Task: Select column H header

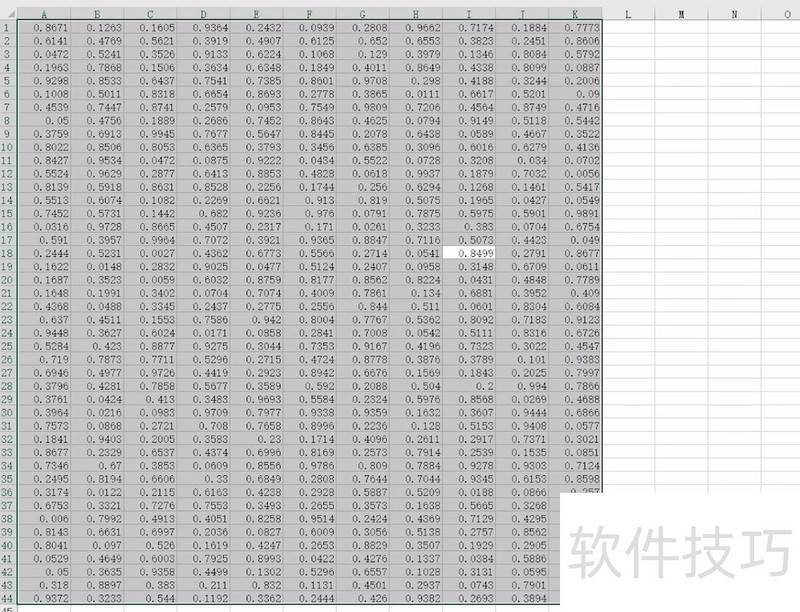Action: click(x=415, y=14)
